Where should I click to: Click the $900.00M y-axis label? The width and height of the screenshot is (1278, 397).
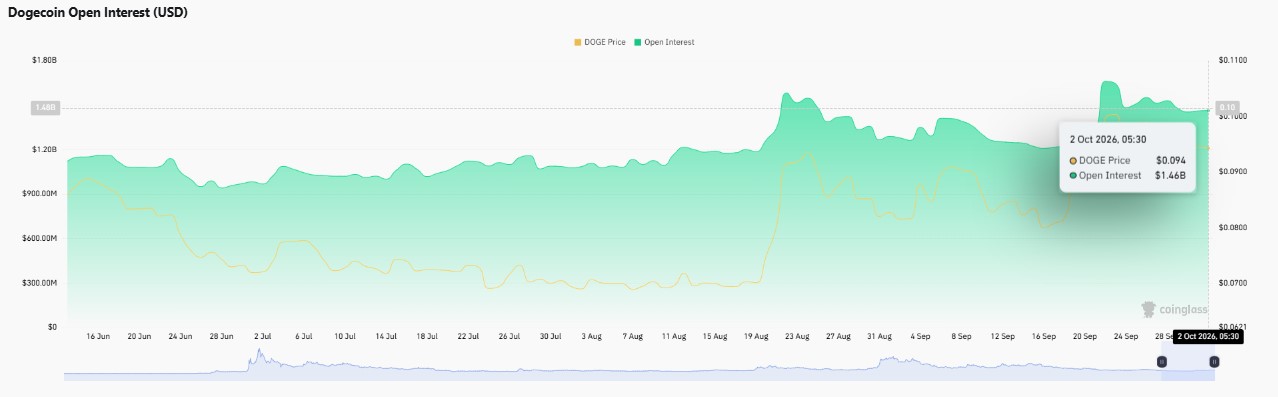click(x=41, y=193)
